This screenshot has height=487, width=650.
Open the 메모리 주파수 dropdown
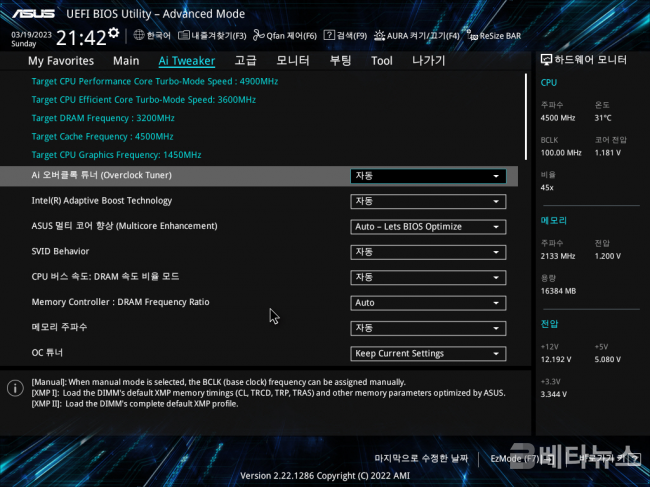click(x=428, y=328)
